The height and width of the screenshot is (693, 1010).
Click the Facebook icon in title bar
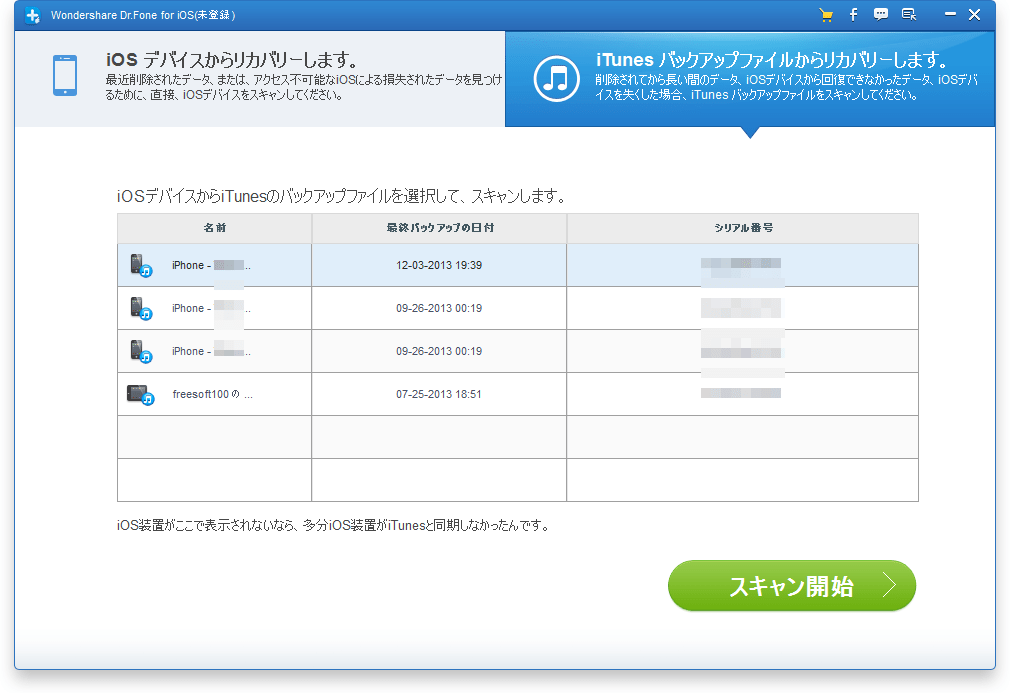[x=853, y=14]
